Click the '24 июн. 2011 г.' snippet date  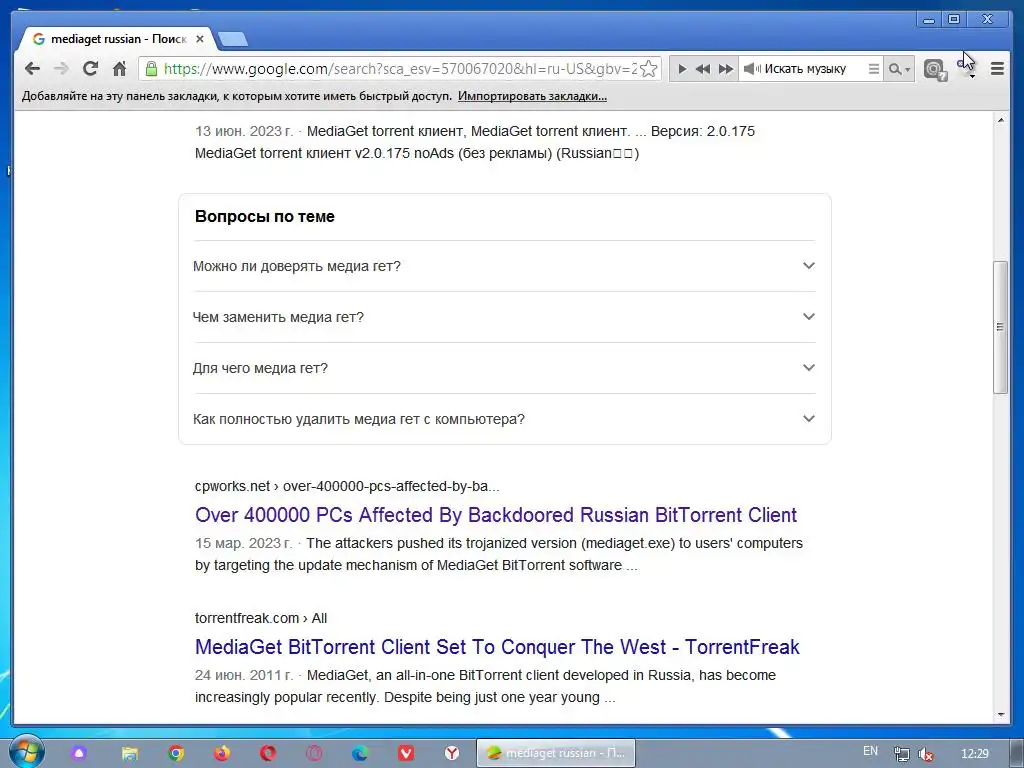pyautogui.click(x=244, y=675)
